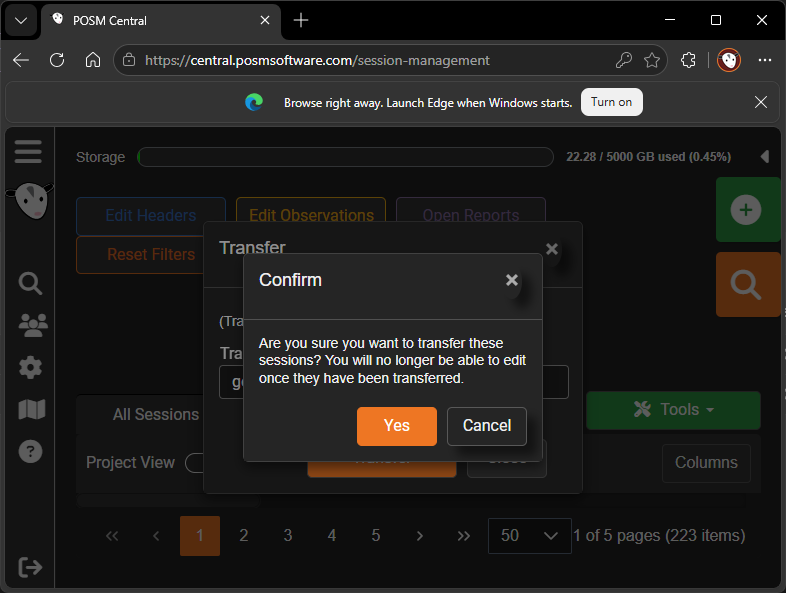The image size is (786, 593).
Task: Open search from the sidebar magnifier icon
Action: [x=30, y=284]
